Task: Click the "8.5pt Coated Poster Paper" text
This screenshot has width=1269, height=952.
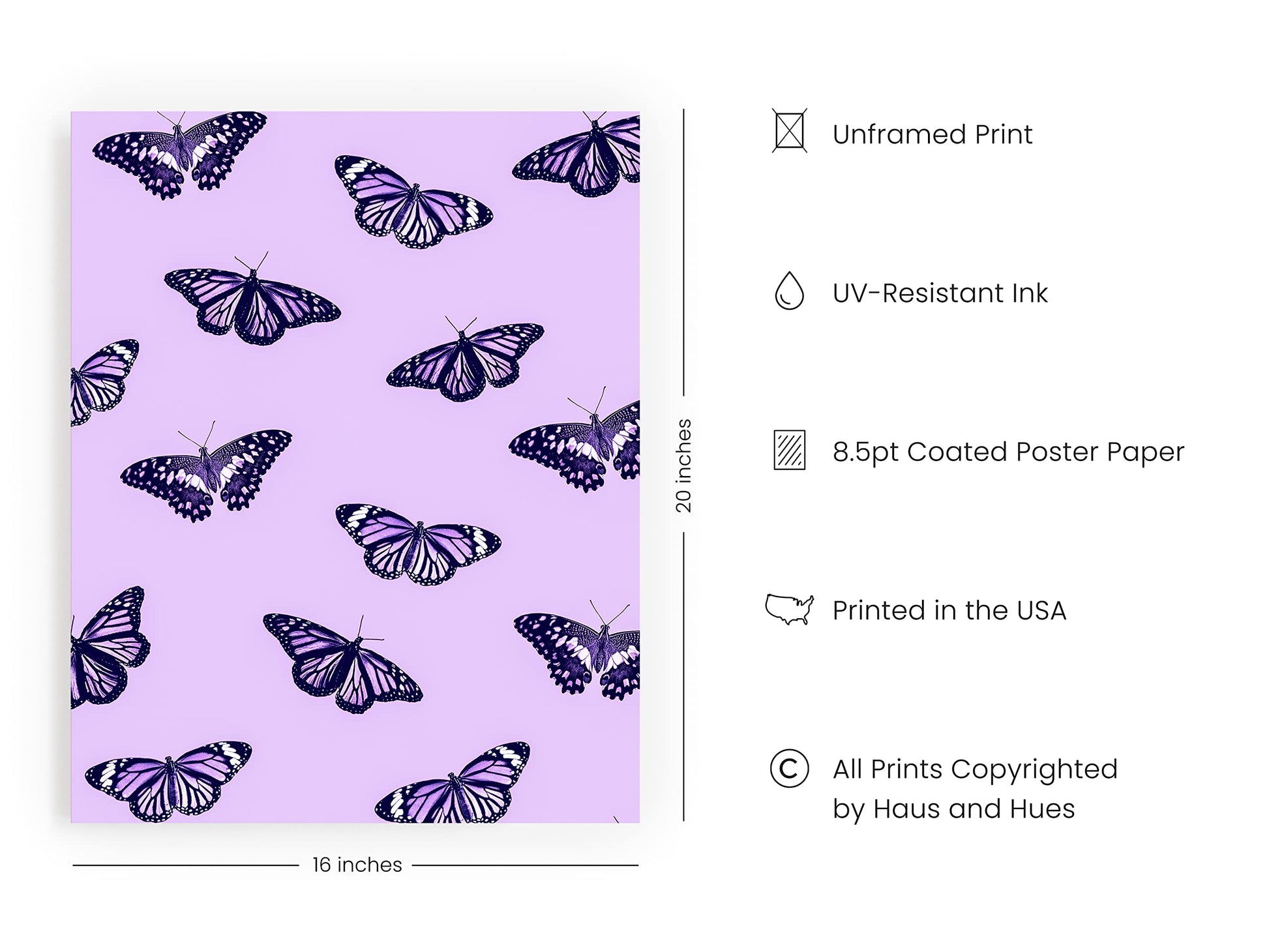Action: point(1008,452)
